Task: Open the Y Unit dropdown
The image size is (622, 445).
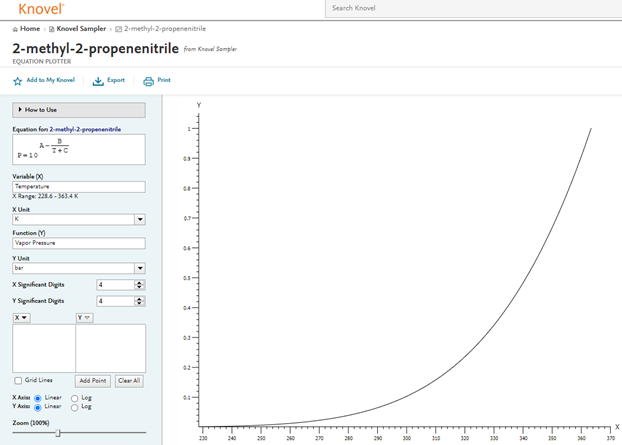Action: click(139, 268)
